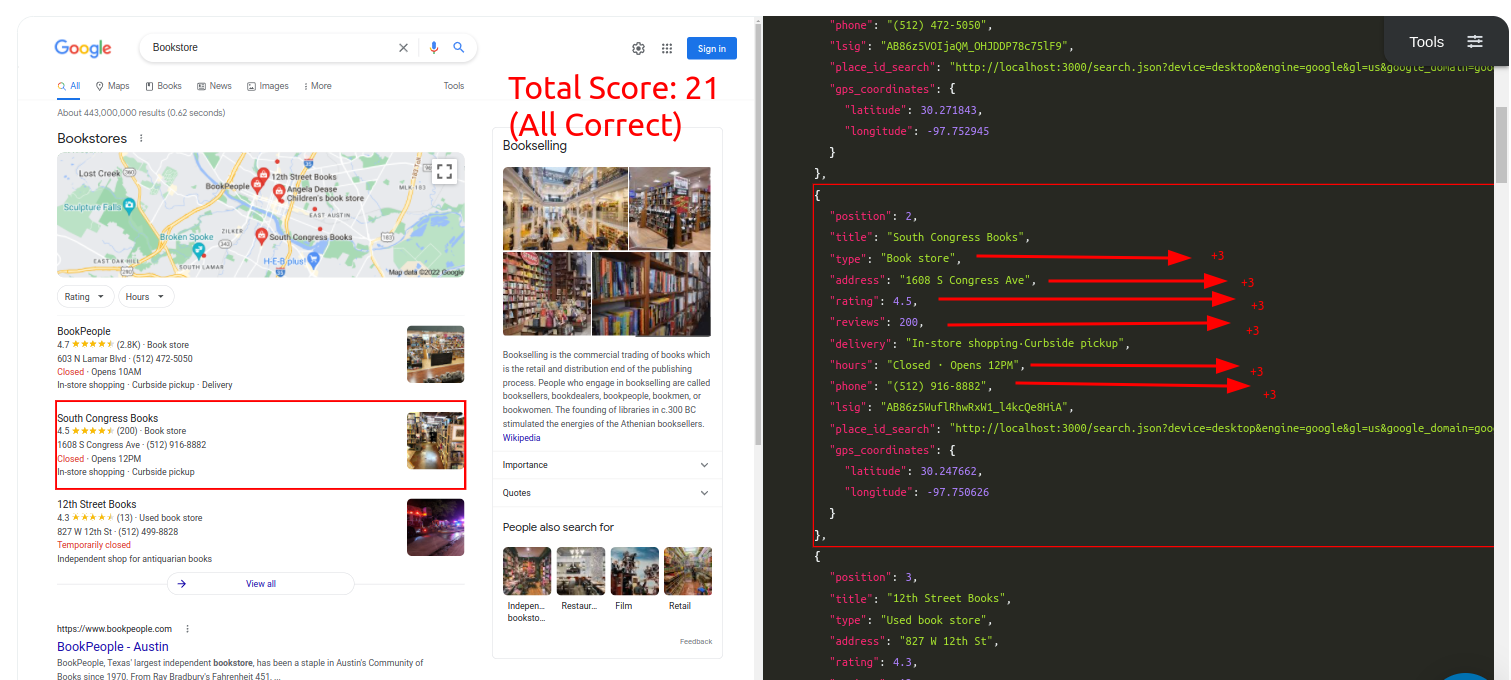The image size is (1511, 680).
Task: Click the magnifier search icon
Action: click(459, 47)
